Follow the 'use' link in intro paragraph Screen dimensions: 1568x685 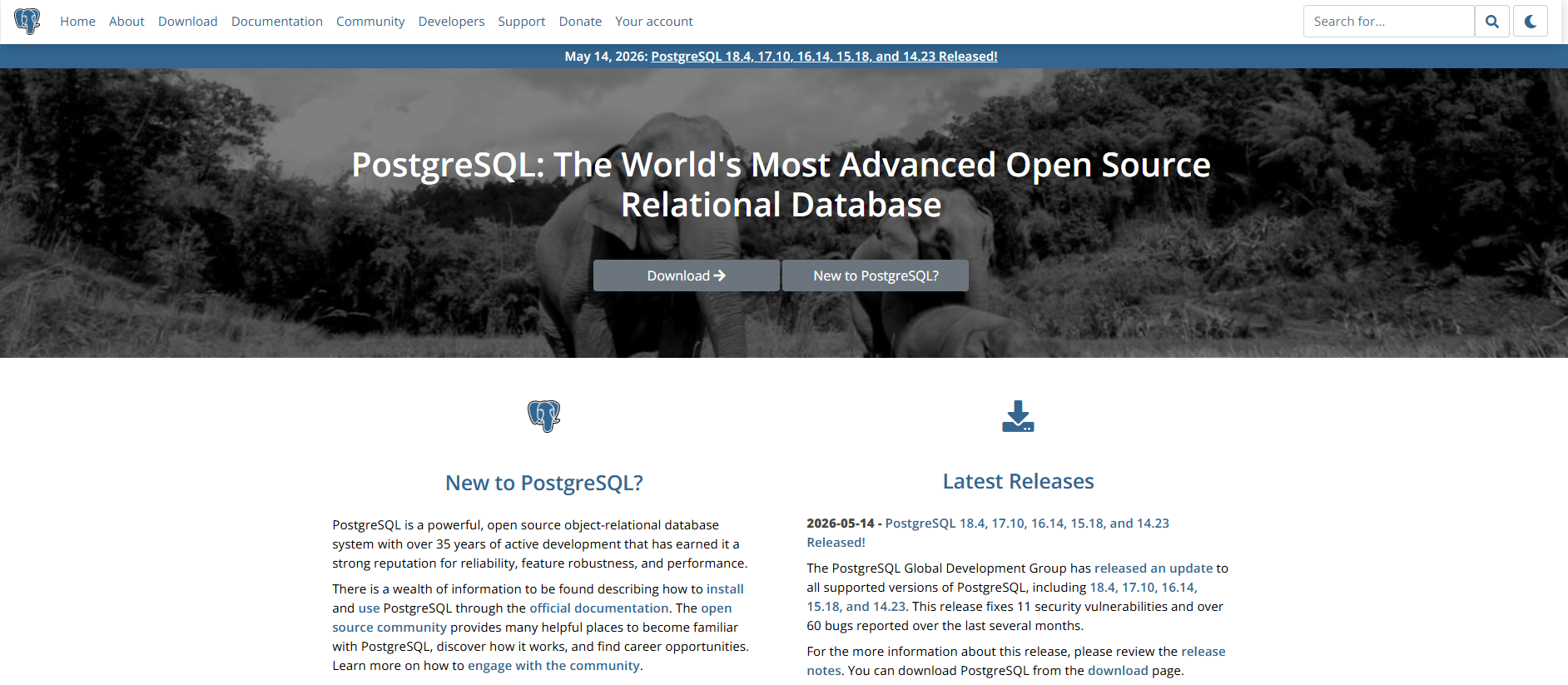pos(369,608)
